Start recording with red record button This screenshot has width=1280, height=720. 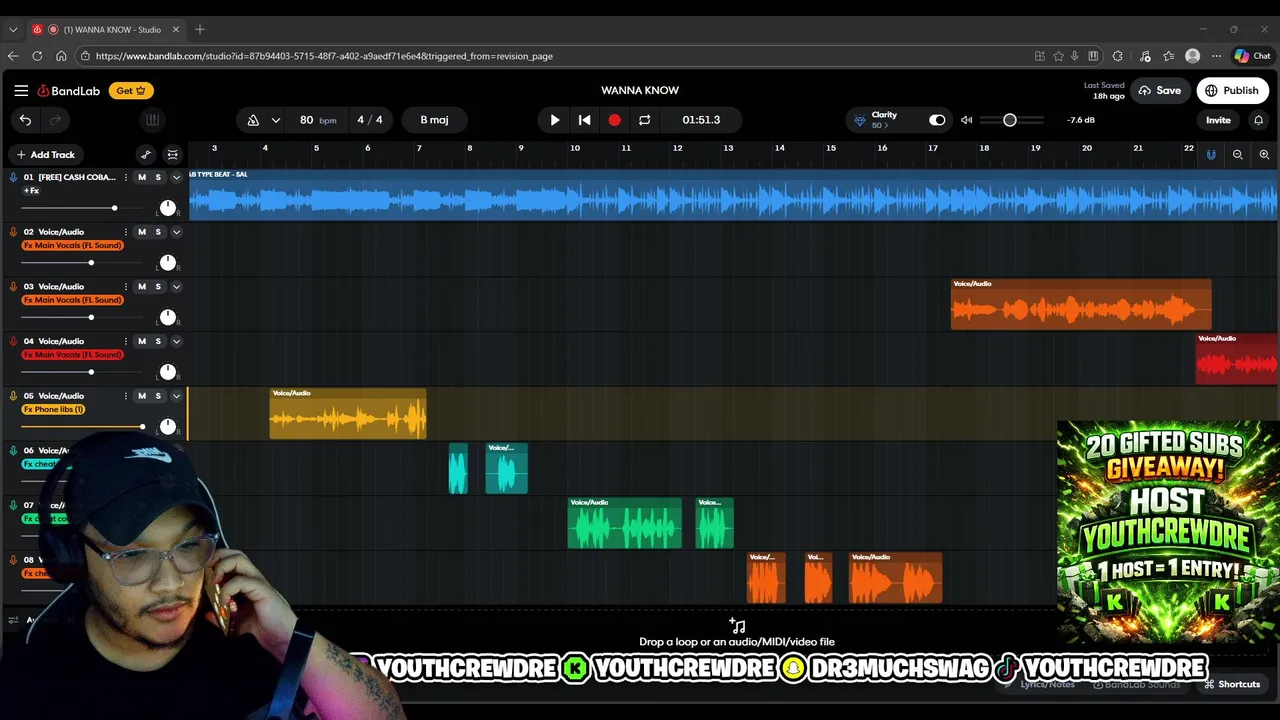click(614, 120)
